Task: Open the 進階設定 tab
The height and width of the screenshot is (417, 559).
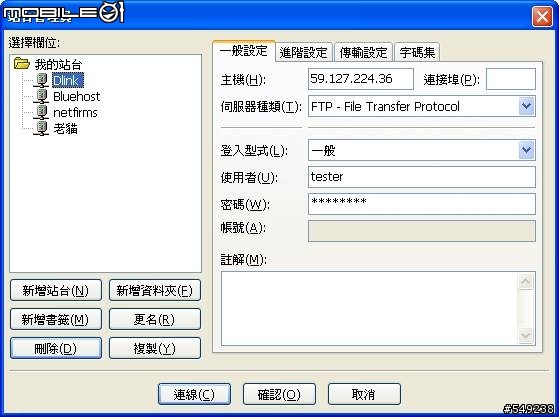Action: point(303,52)
